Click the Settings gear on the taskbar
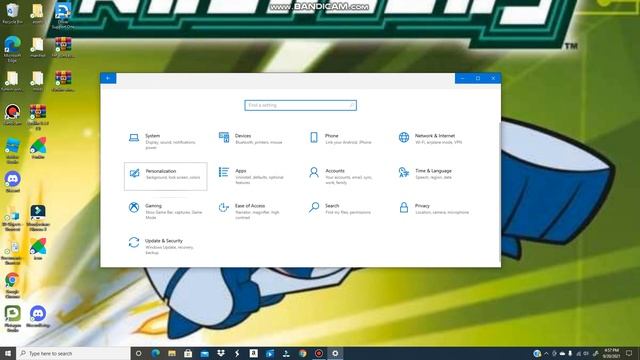Image resolution: width=640 pixels, height=360 pixels. [x=335, y=353]
